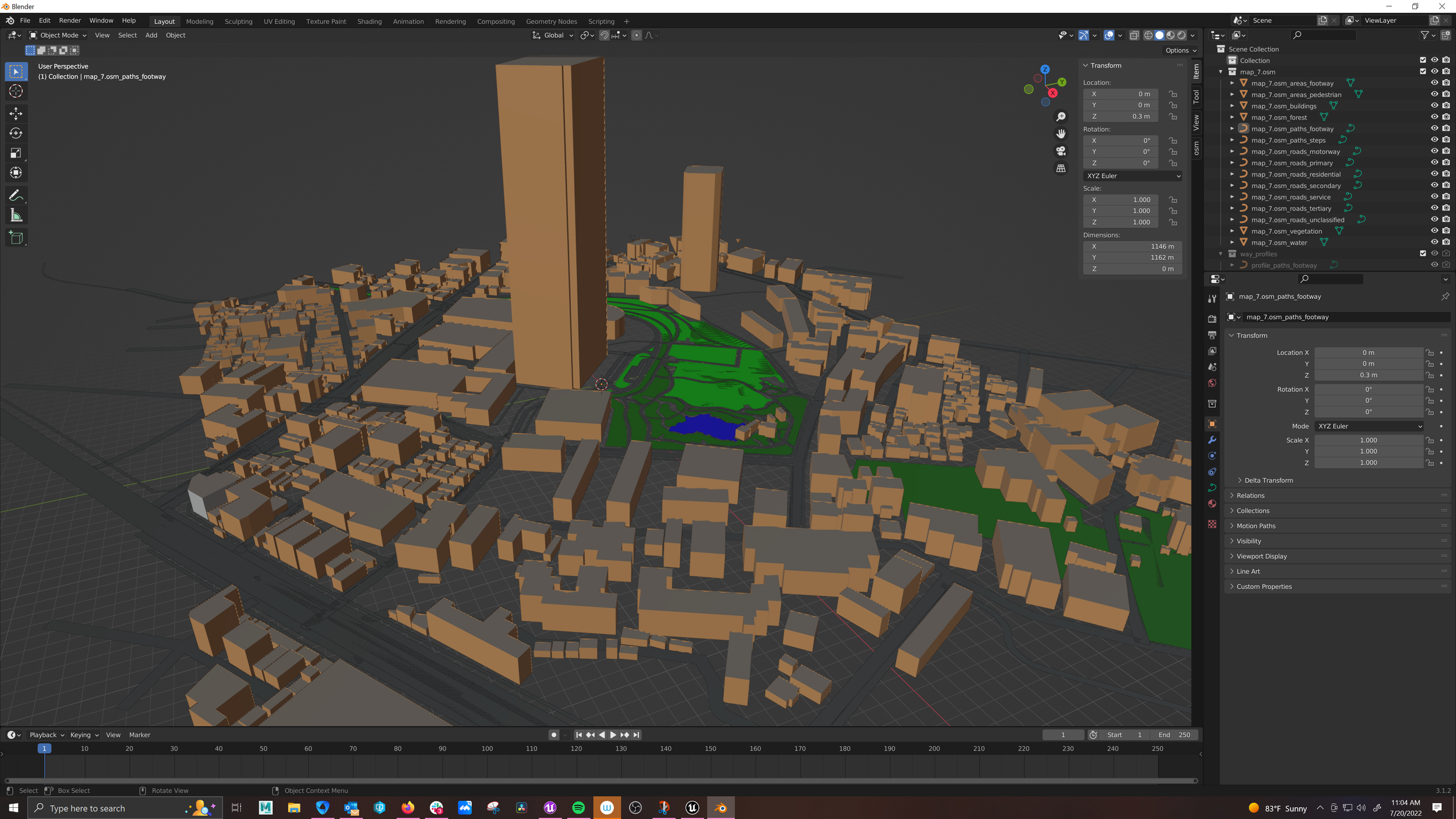The height and width of the screenshot is (819, 1456).
Task: Select the Annotate tool
Action: point(16,195)
